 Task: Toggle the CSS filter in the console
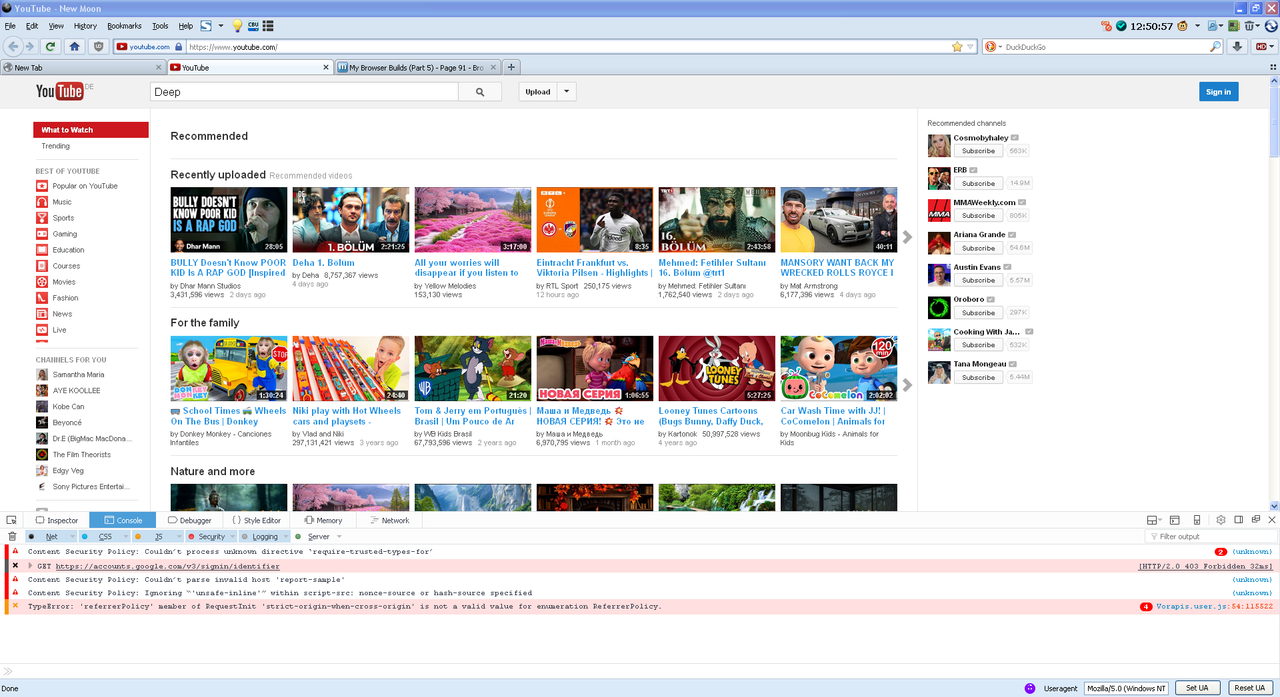105,536
